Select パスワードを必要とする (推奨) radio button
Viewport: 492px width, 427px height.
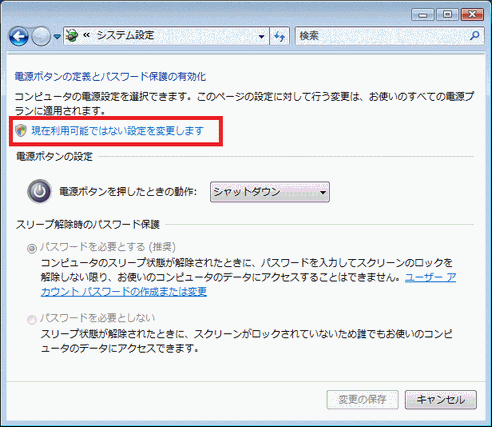click(32, 248)
